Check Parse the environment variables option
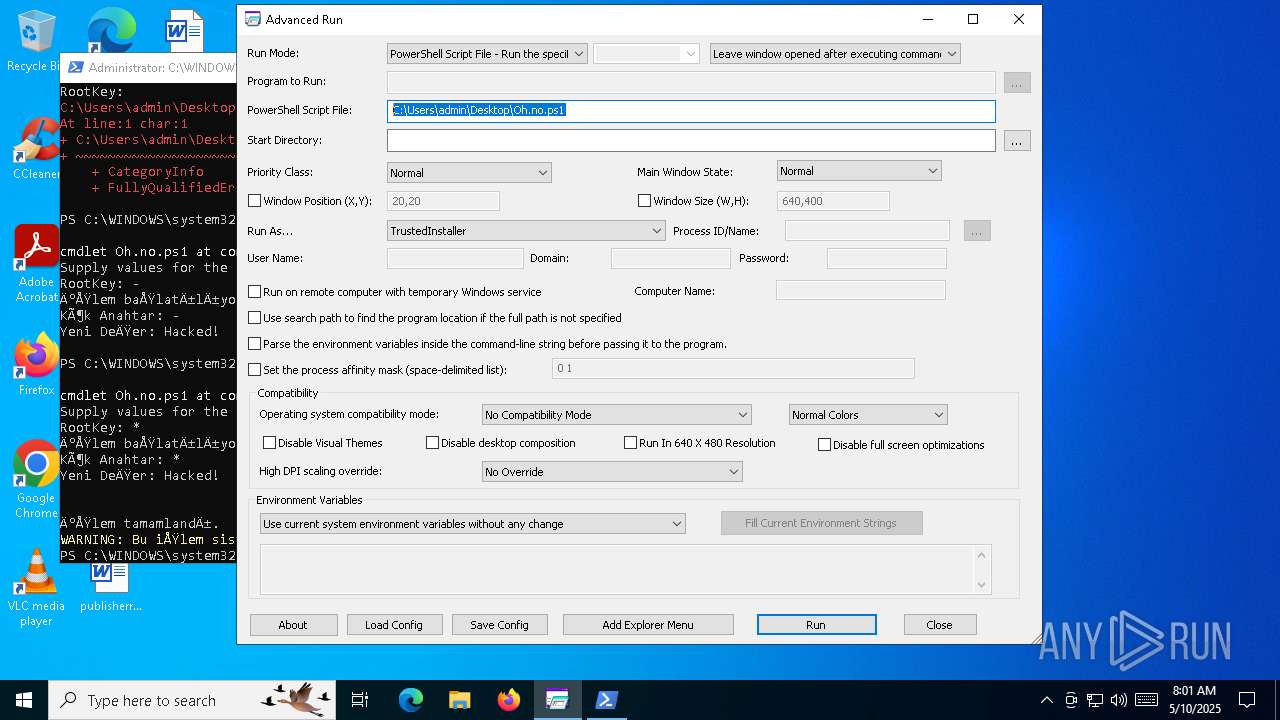This screenshot has height=720, width=1280. (x=255, y=344)
